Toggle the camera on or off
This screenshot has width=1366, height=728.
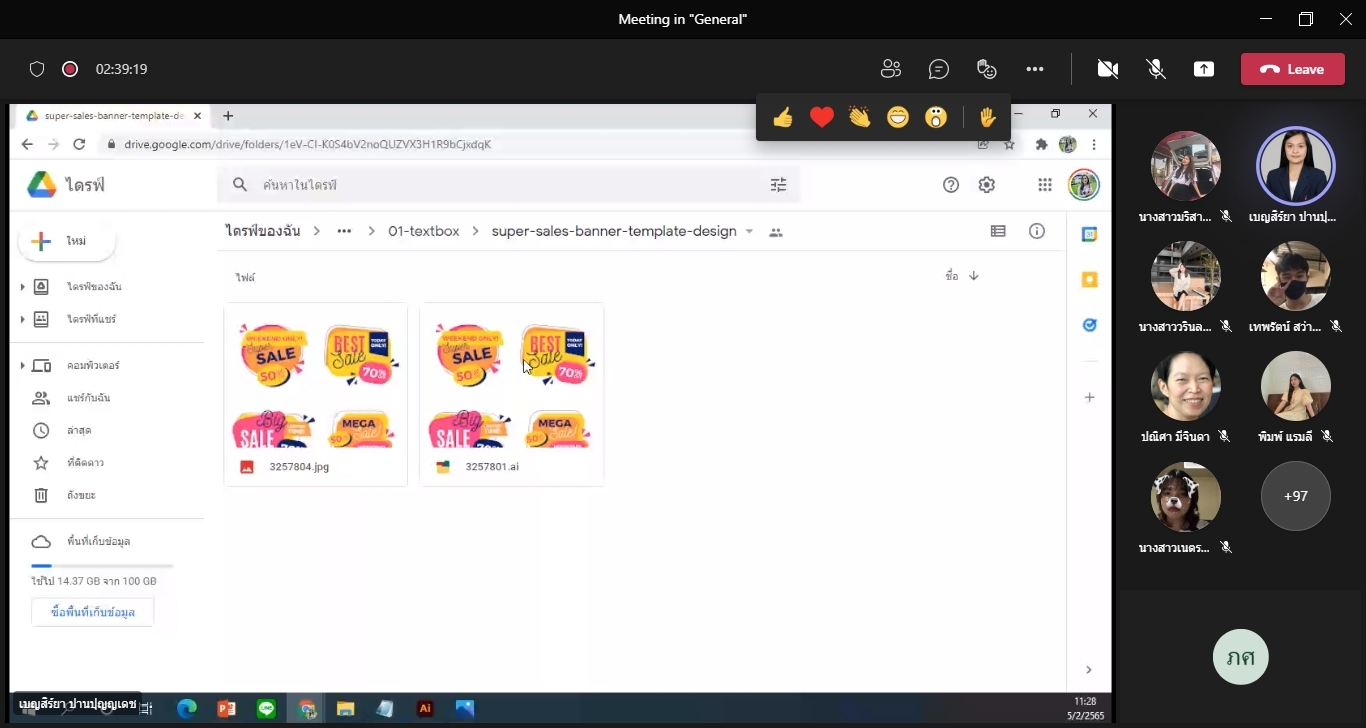tap(1107, 69)
